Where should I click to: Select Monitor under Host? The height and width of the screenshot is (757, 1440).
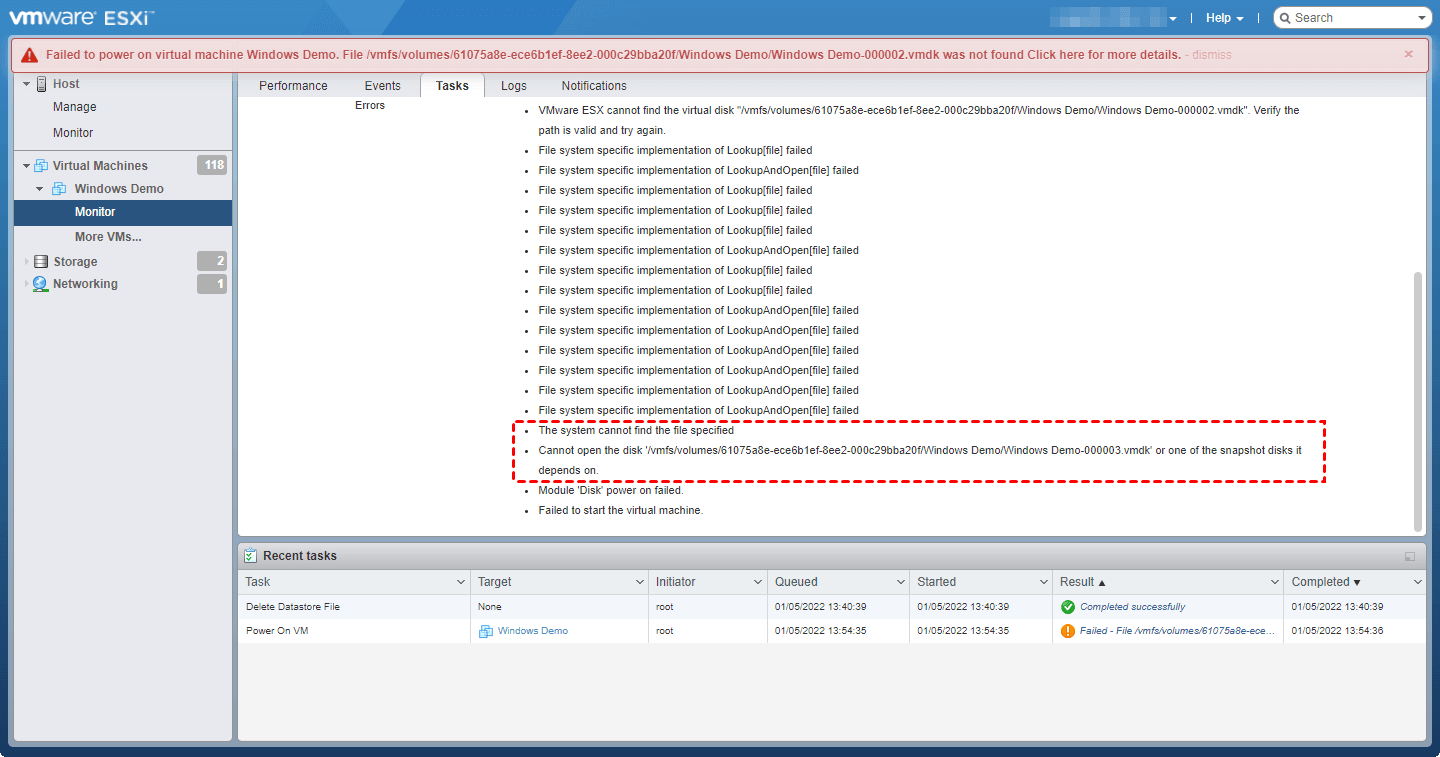pyautogui.click(x=73, y=133)
